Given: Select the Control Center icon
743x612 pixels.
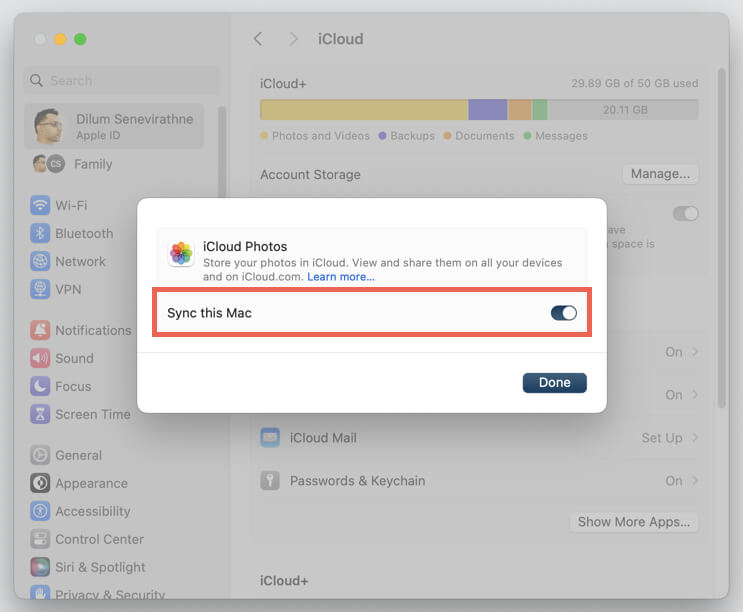Looking at the screenshot, I should [40, 539].
